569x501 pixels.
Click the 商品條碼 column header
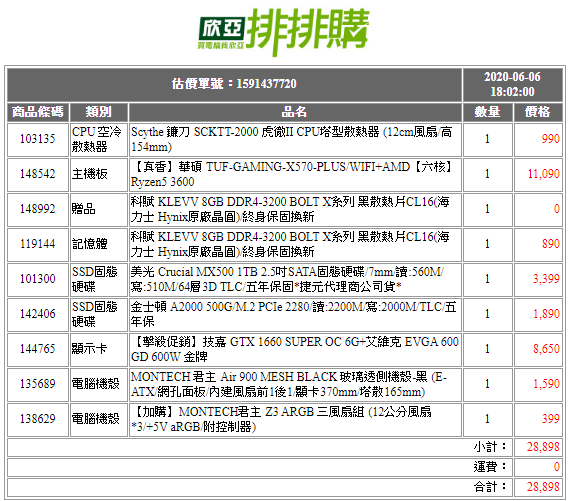tap(38, 112)
